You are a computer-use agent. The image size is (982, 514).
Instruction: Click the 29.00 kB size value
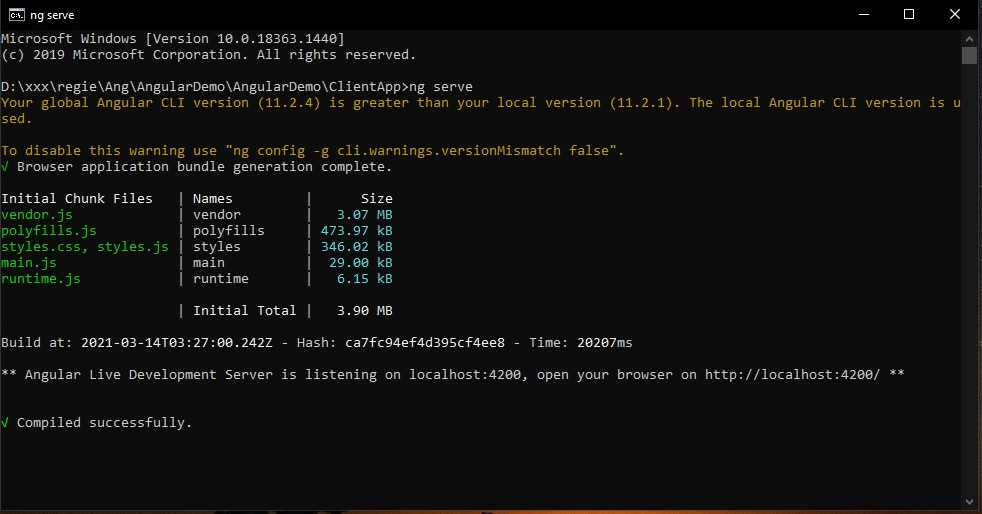(x=361, y=263)
